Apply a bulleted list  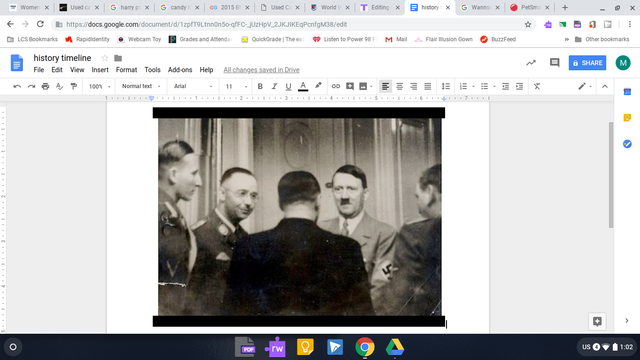tap(484, 86)
